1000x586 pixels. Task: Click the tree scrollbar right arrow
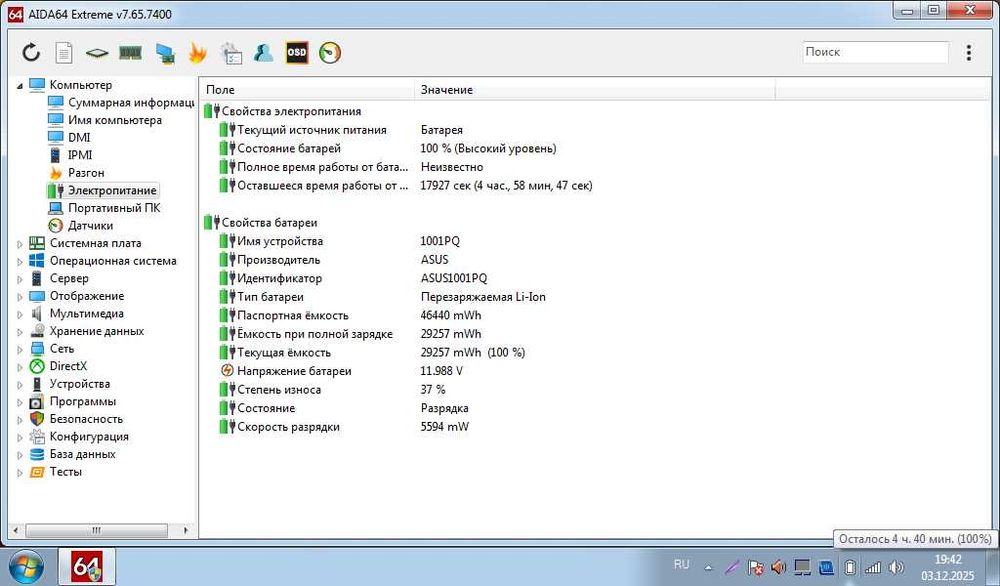pos(186,530)
